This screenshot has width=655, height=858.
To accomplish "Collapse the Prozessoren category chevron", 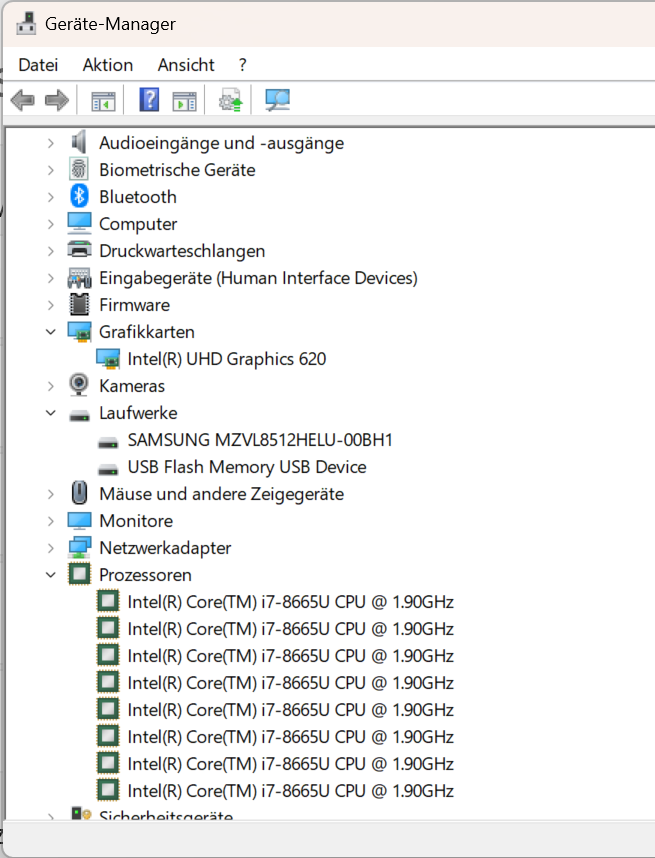I will (51, 575).
